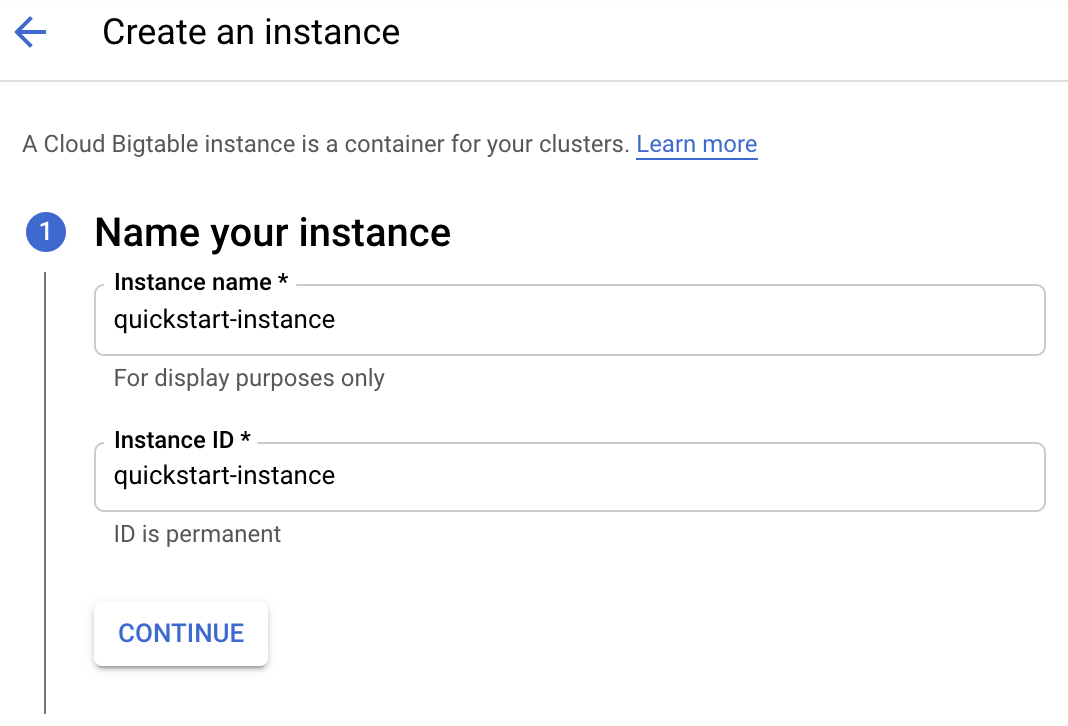1068x726 pixels.
Task: Click the 'ID is permanent' hint text
Action: point(197,534)
